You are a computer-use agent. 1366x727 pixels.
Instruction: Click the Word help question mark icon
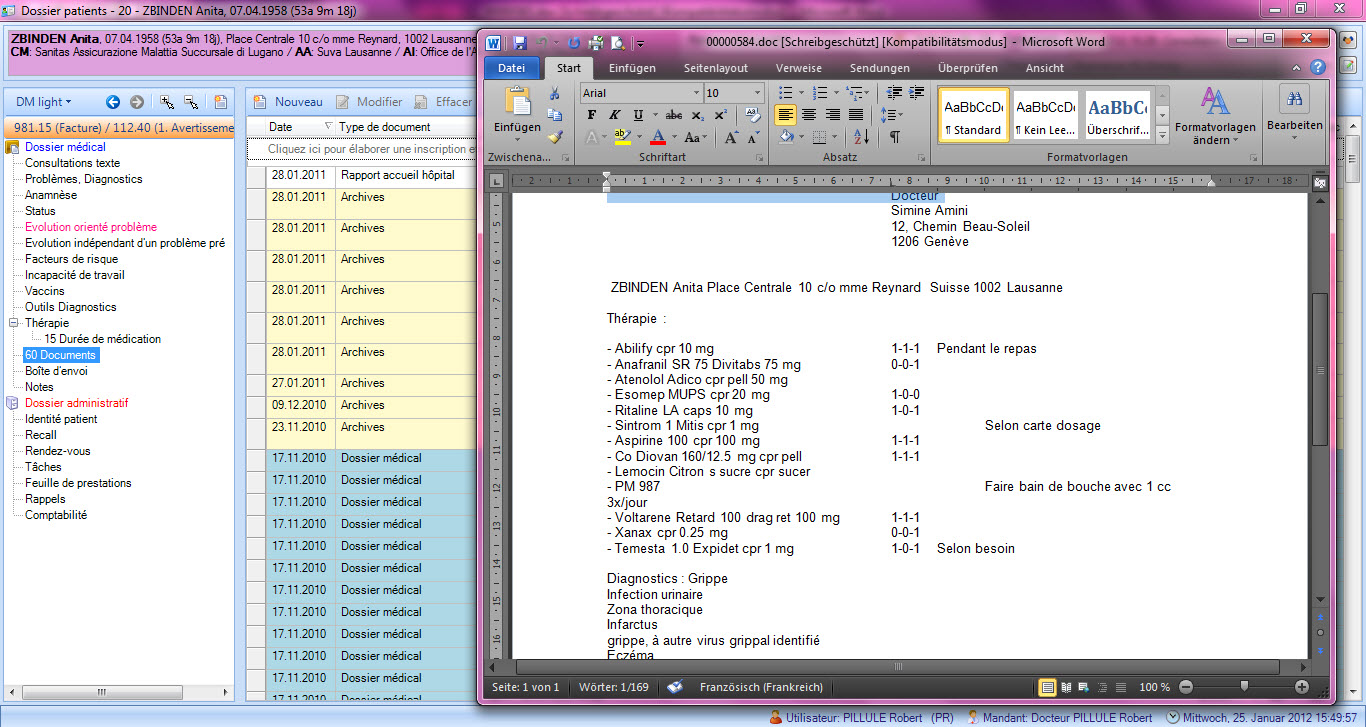click(x=1319, y=67)
